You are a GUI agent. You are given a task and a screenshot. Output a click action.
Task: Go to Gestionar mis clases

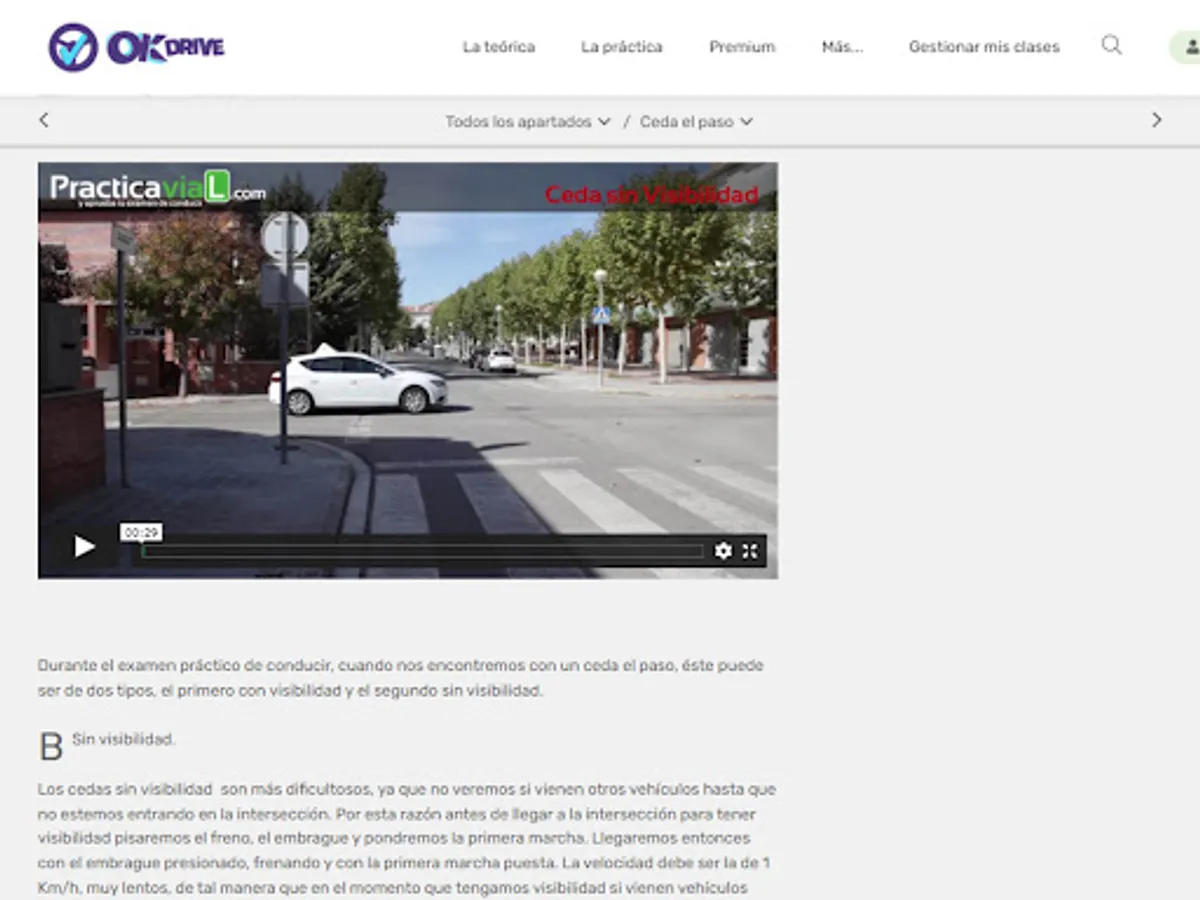pyautogui.click(x=984, y=47)
